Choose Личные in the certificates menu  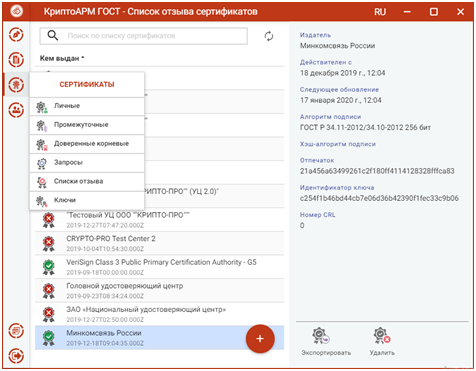point(87,106)
